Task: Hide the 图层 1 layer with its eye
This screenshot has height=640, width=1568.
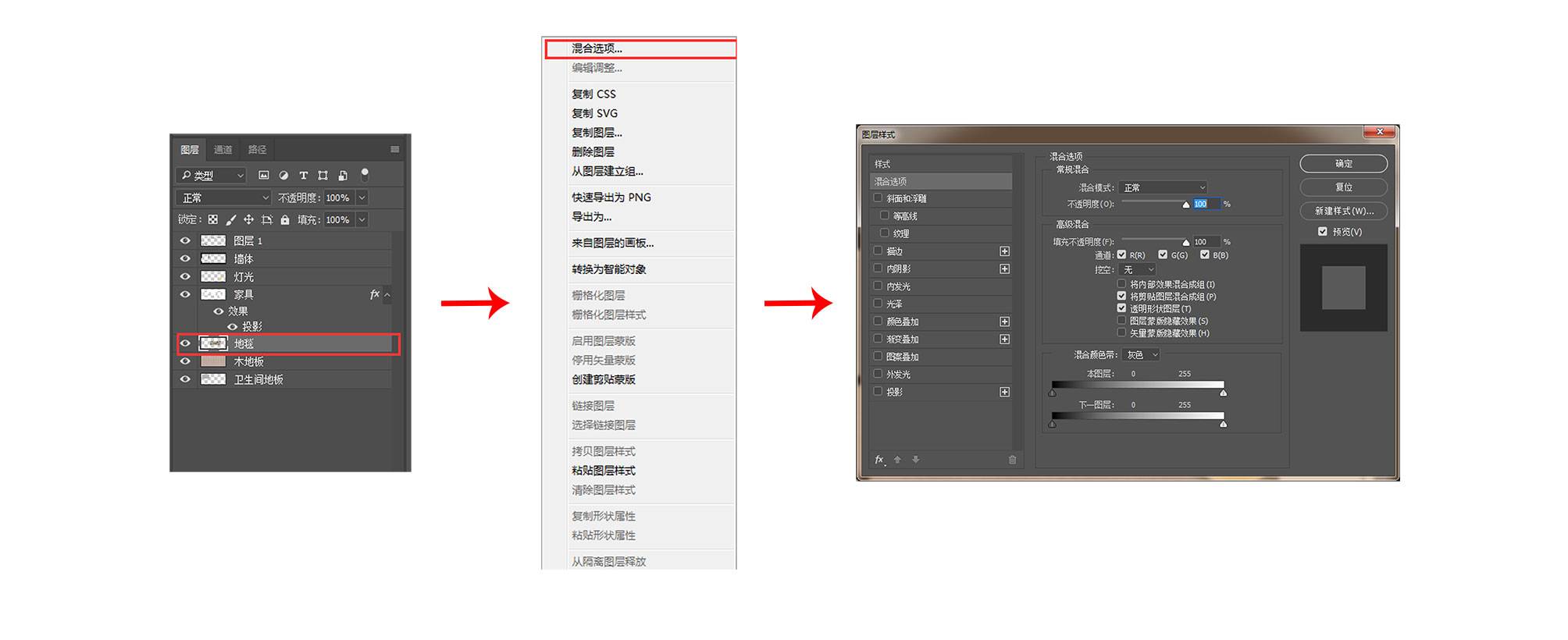Action: (x=185, y=240)
